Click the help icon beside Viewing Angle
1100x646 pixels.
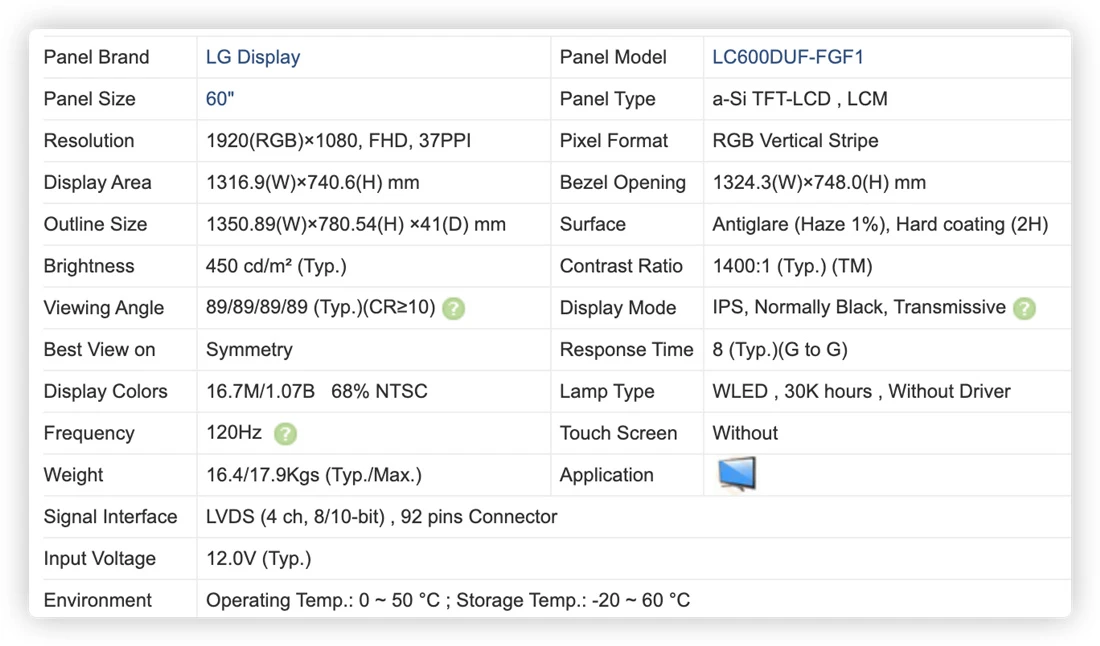point(454,309)
